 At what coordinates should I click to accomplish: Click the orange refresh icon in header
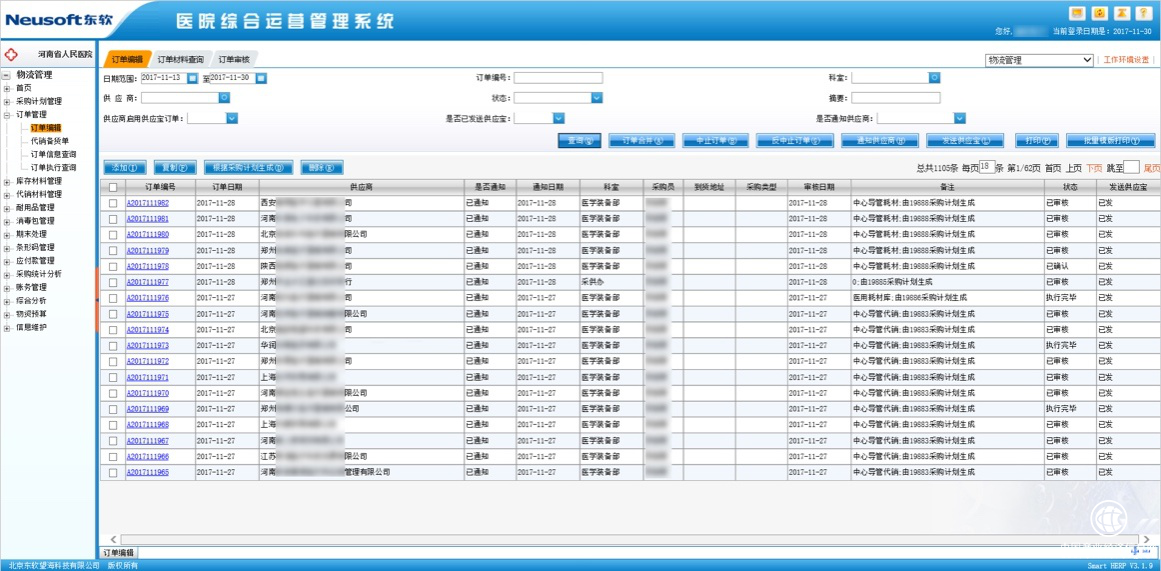(x=1100, y=13)
